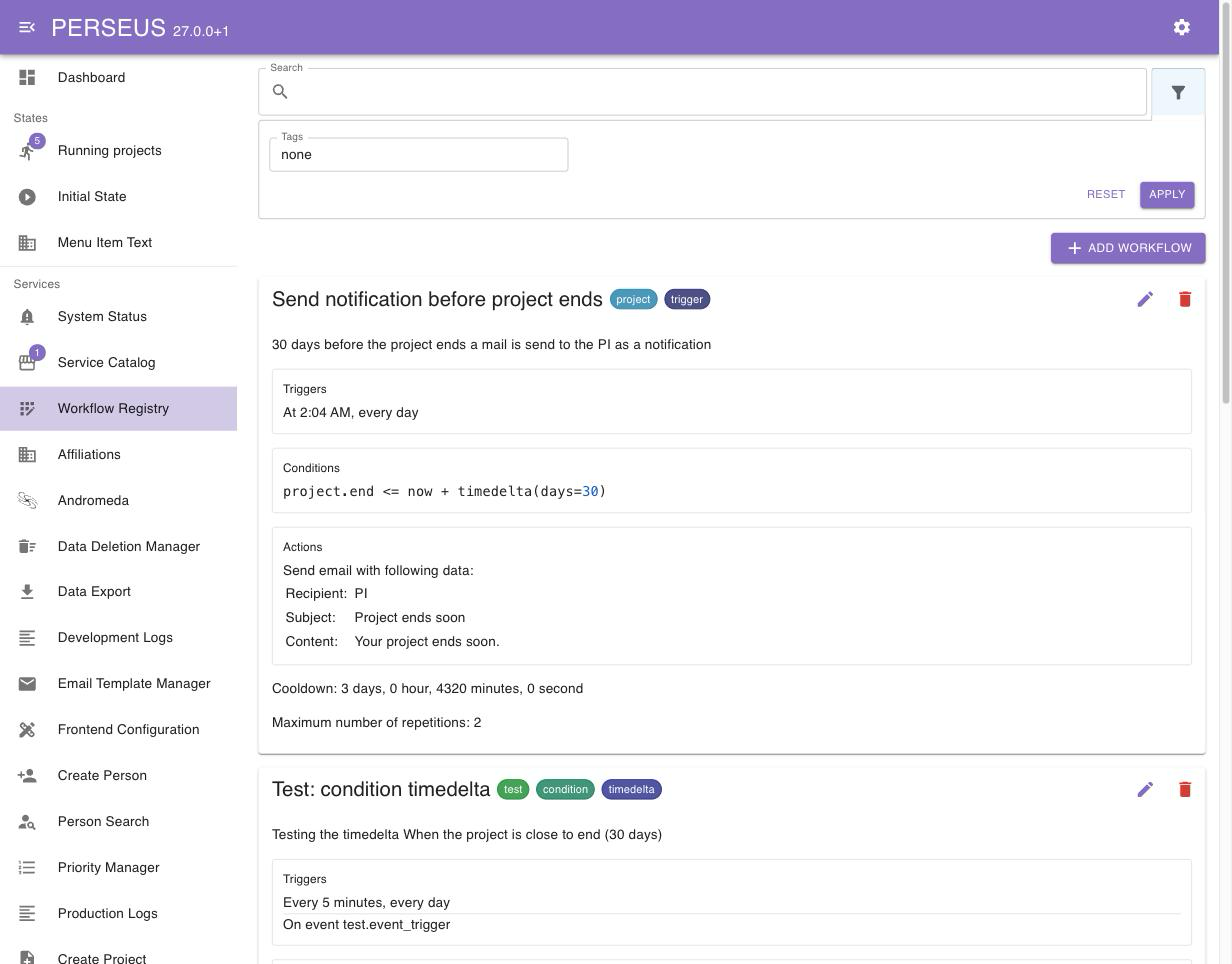Edit the Test: condition timedelta workflow
This screenshot has width=1232, height=964.
tap(1145, 789)
